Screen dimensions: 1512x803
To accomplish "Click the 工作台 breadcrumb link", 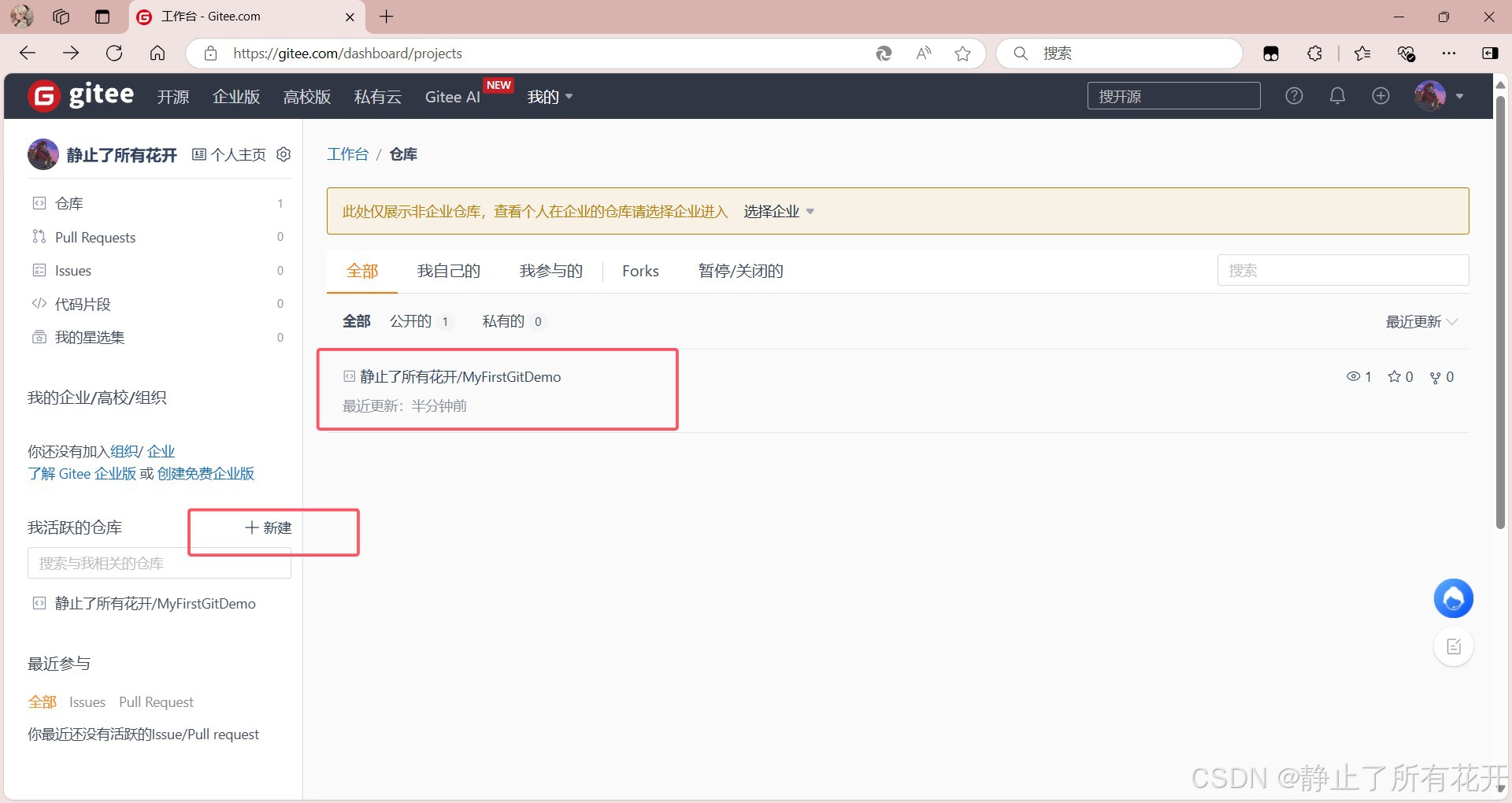I will [347, 154].
